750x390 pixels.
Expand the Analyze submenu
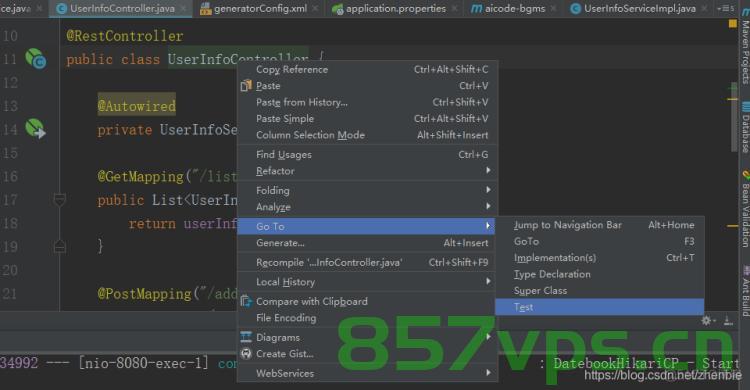[367, 207]
